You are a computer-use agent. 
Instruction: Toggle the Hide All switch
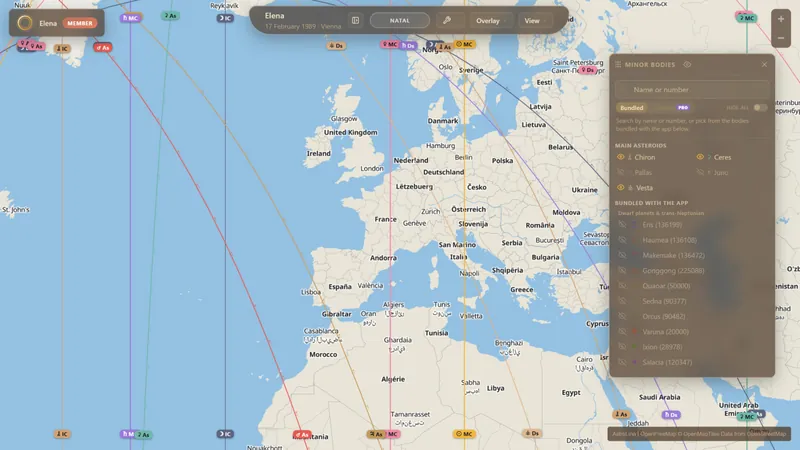point(760,108)
